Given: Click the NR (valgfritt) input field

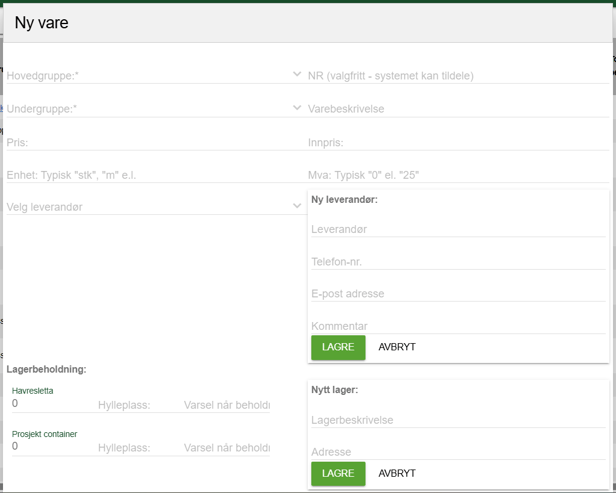Looking at the screenshot, I should [x=456, y=75].
